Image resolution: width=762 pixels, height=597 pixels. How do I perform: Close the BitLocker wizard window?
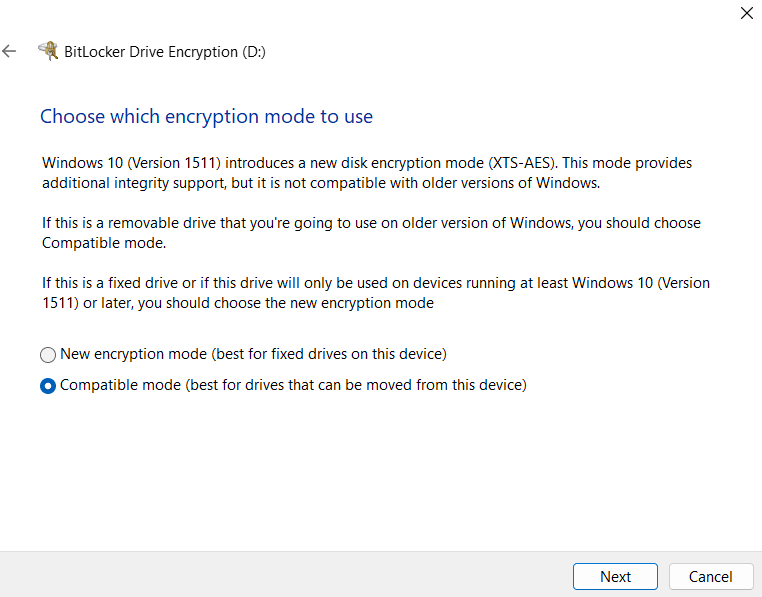point(746,14)
